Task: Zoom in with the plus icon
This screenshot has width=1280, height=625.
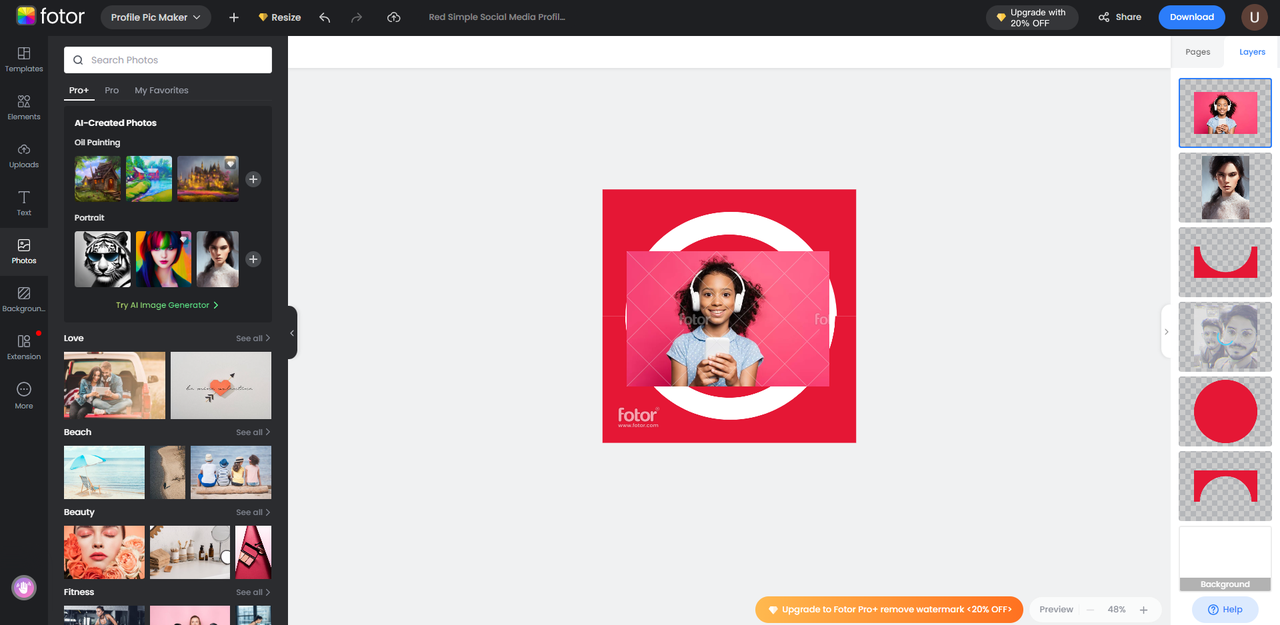Action: 1144,609
